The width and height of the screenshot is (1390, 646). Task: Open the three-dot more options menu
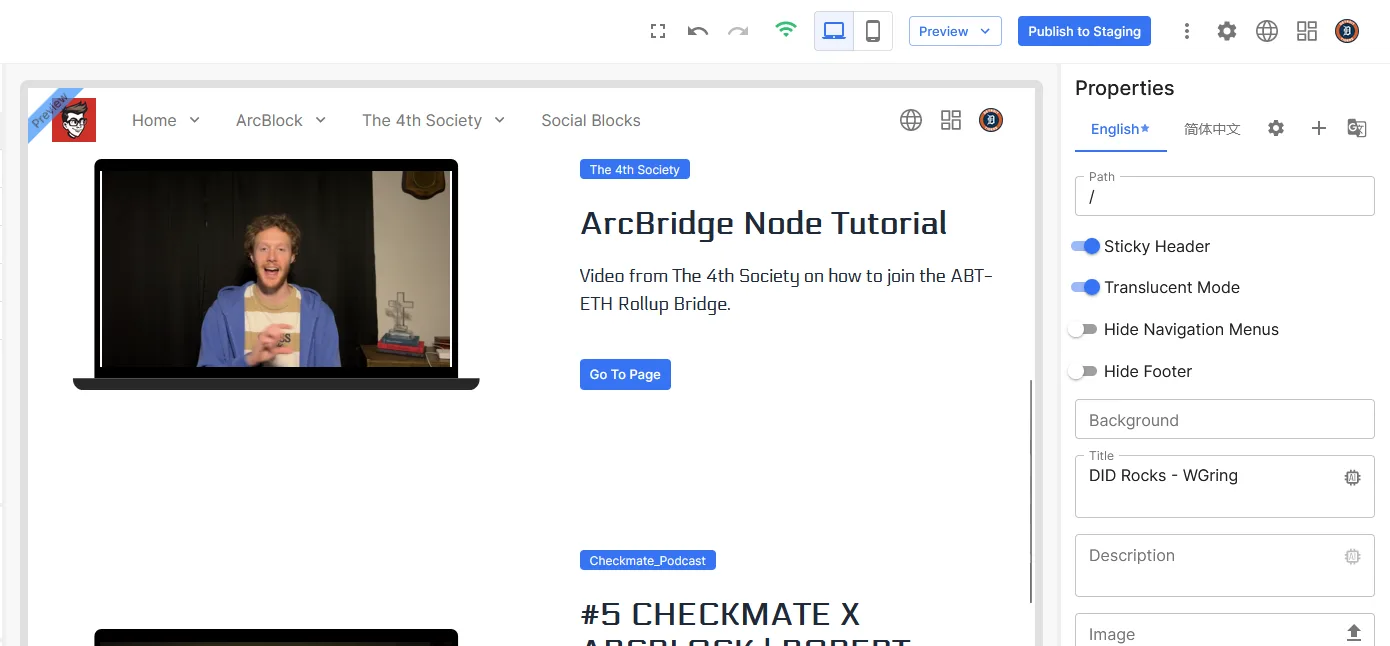(x=1187, y=31)
